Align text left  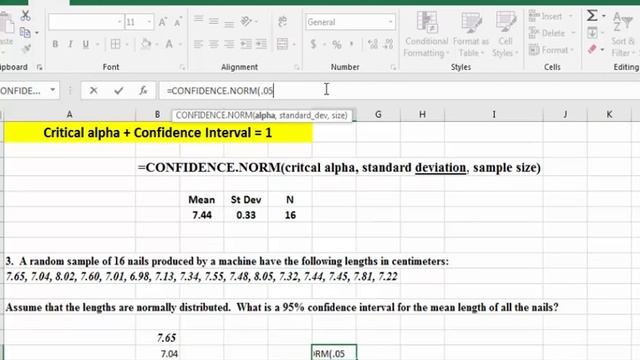click(x=198, y=44)
